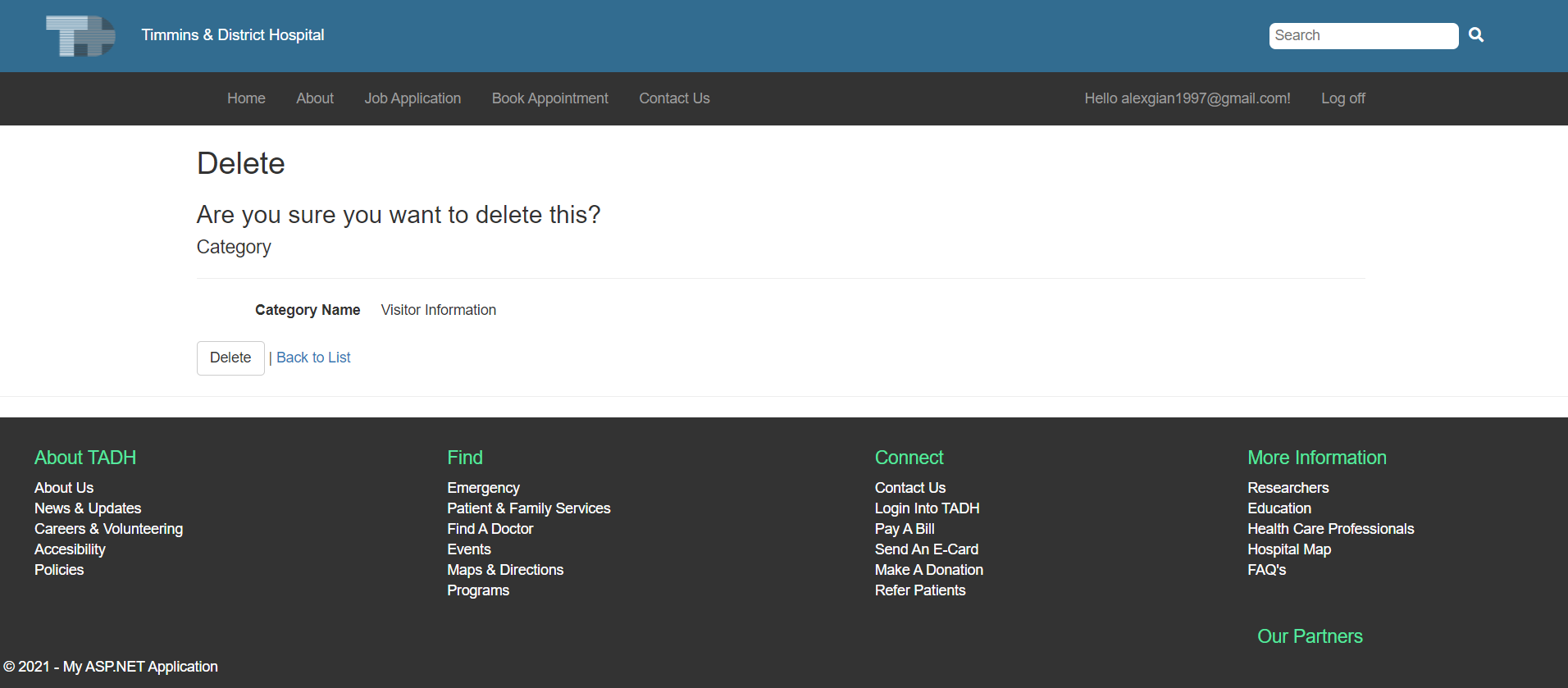Click the Timmins & District Hospital title

click(x=233, y=35)
